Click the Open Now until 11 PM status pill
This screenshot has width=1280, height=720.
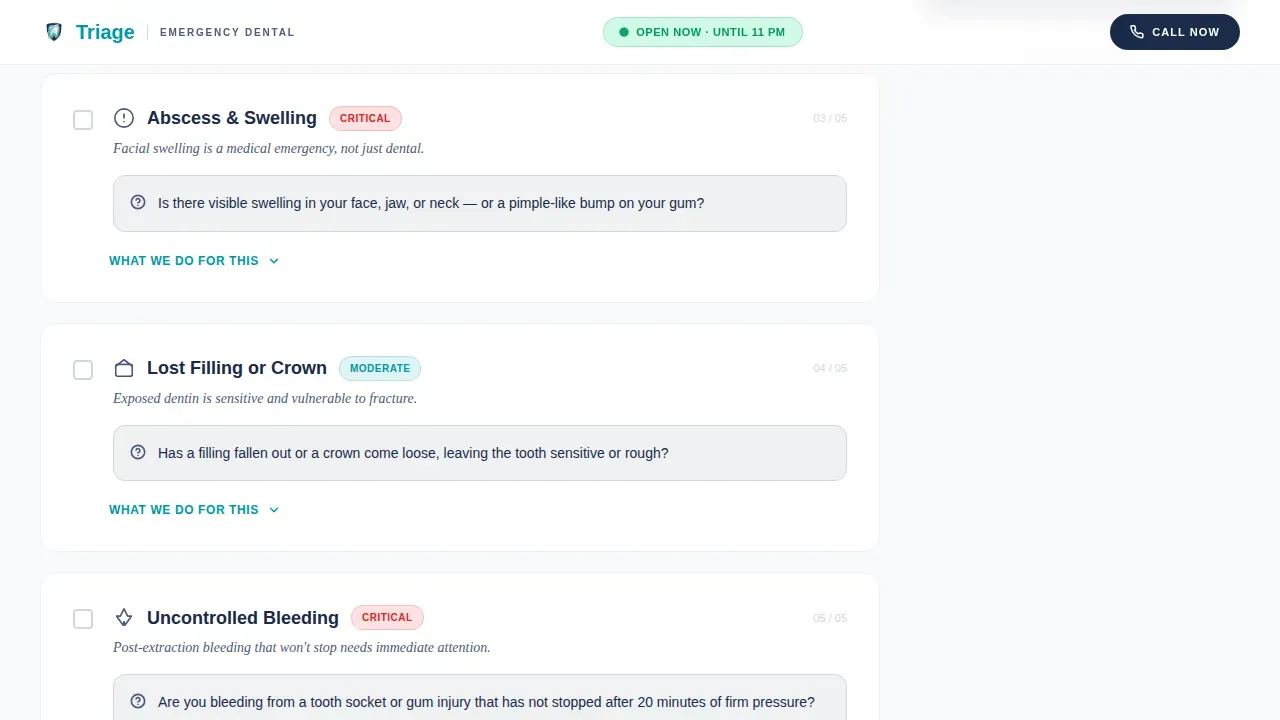[702, 32]
